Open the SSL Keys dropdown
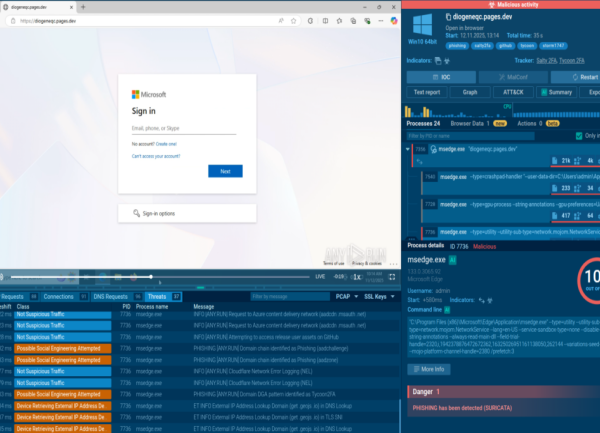The height and width of the screenshot is (433, 600). (x=379, y=296)
